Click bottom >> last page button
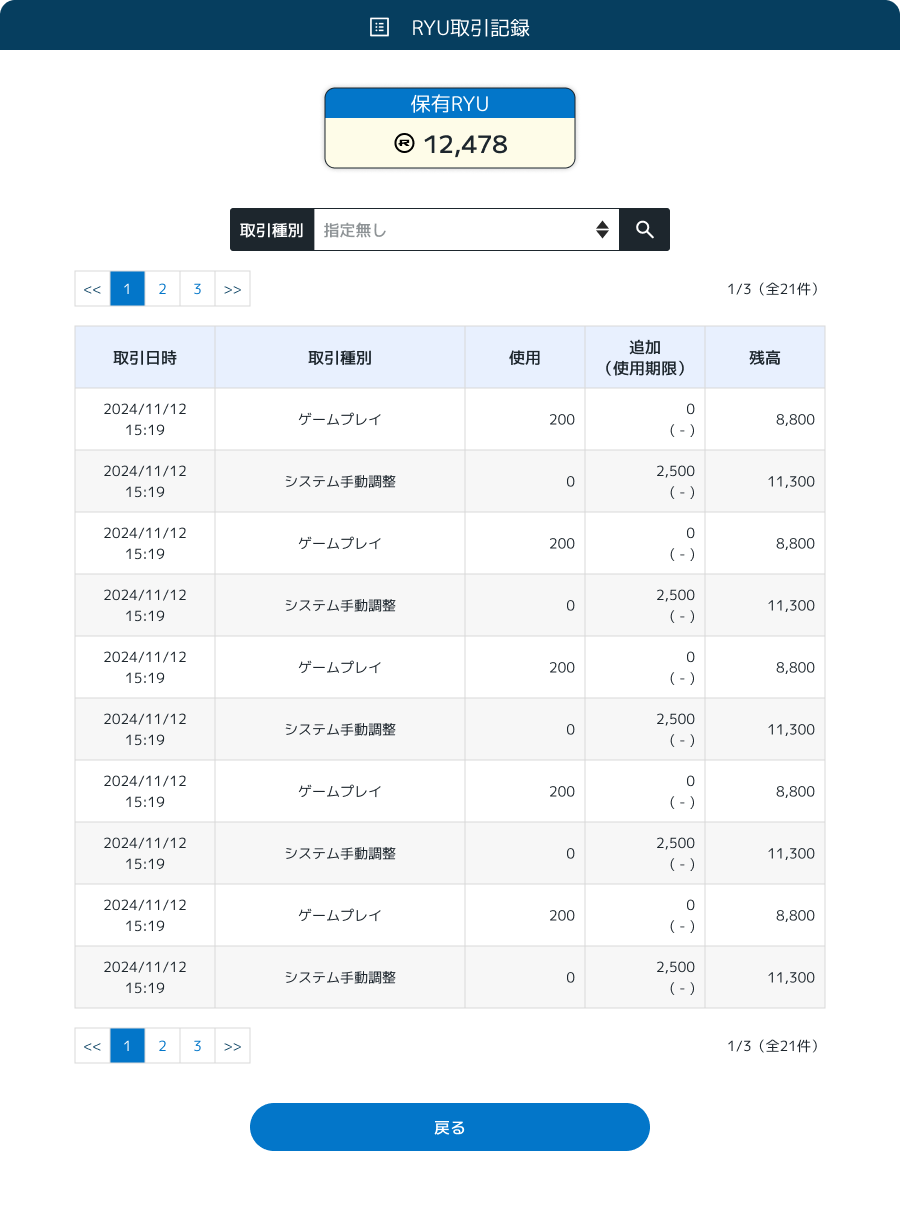 (232, 1046)
